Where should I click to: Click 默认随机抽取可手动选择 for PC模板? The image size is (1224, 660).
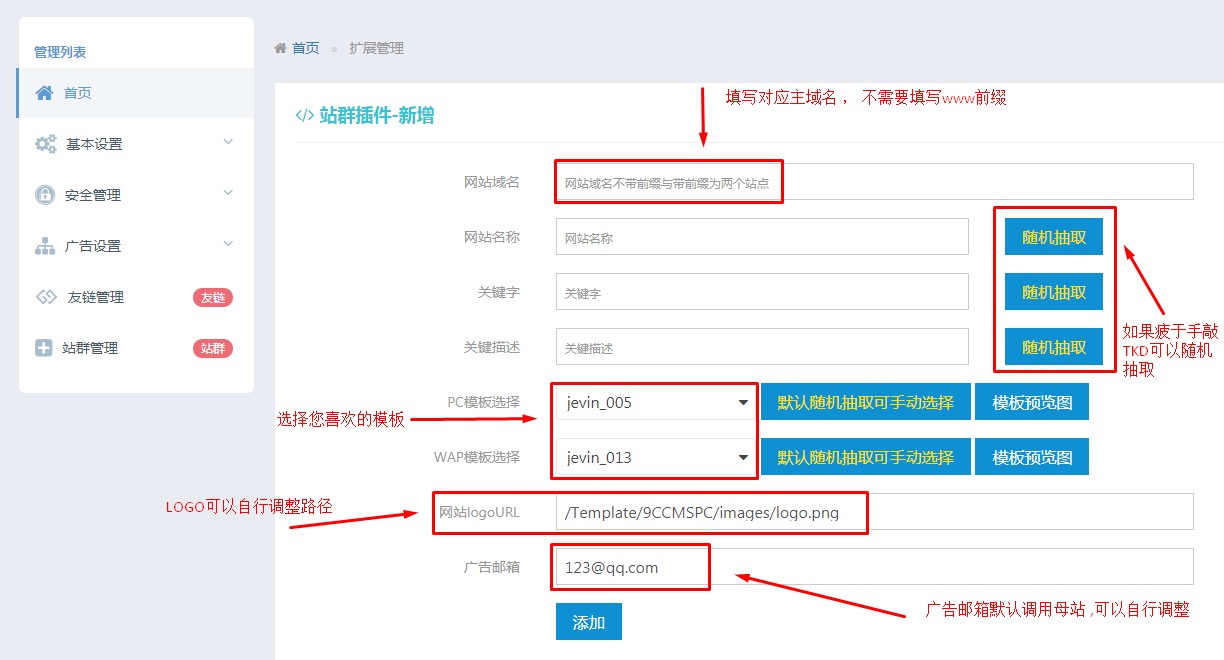[866, 402]
